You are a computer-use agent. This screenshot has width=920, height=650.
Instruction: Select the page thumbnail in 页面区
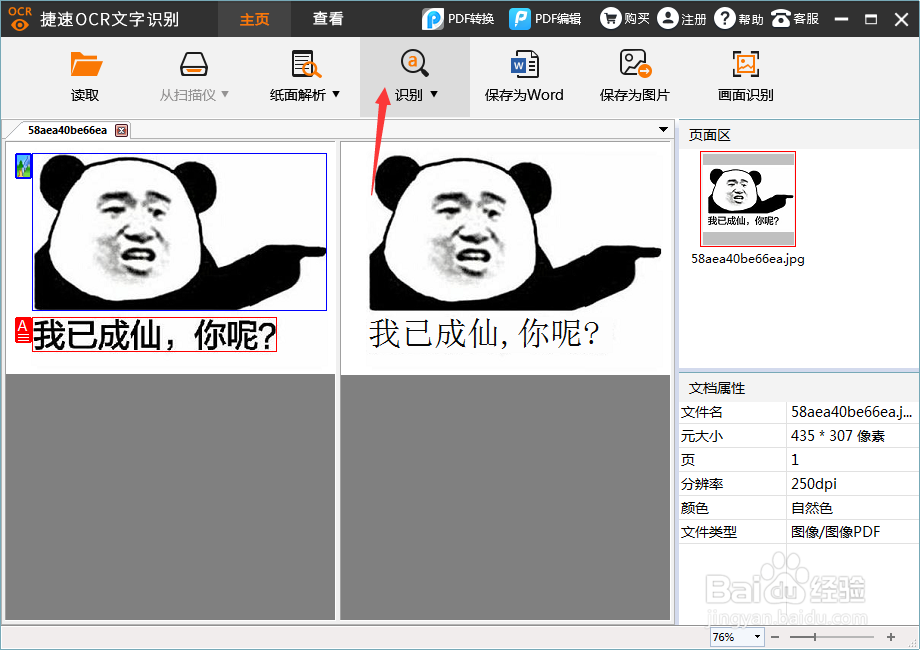(x=748, y=198)
